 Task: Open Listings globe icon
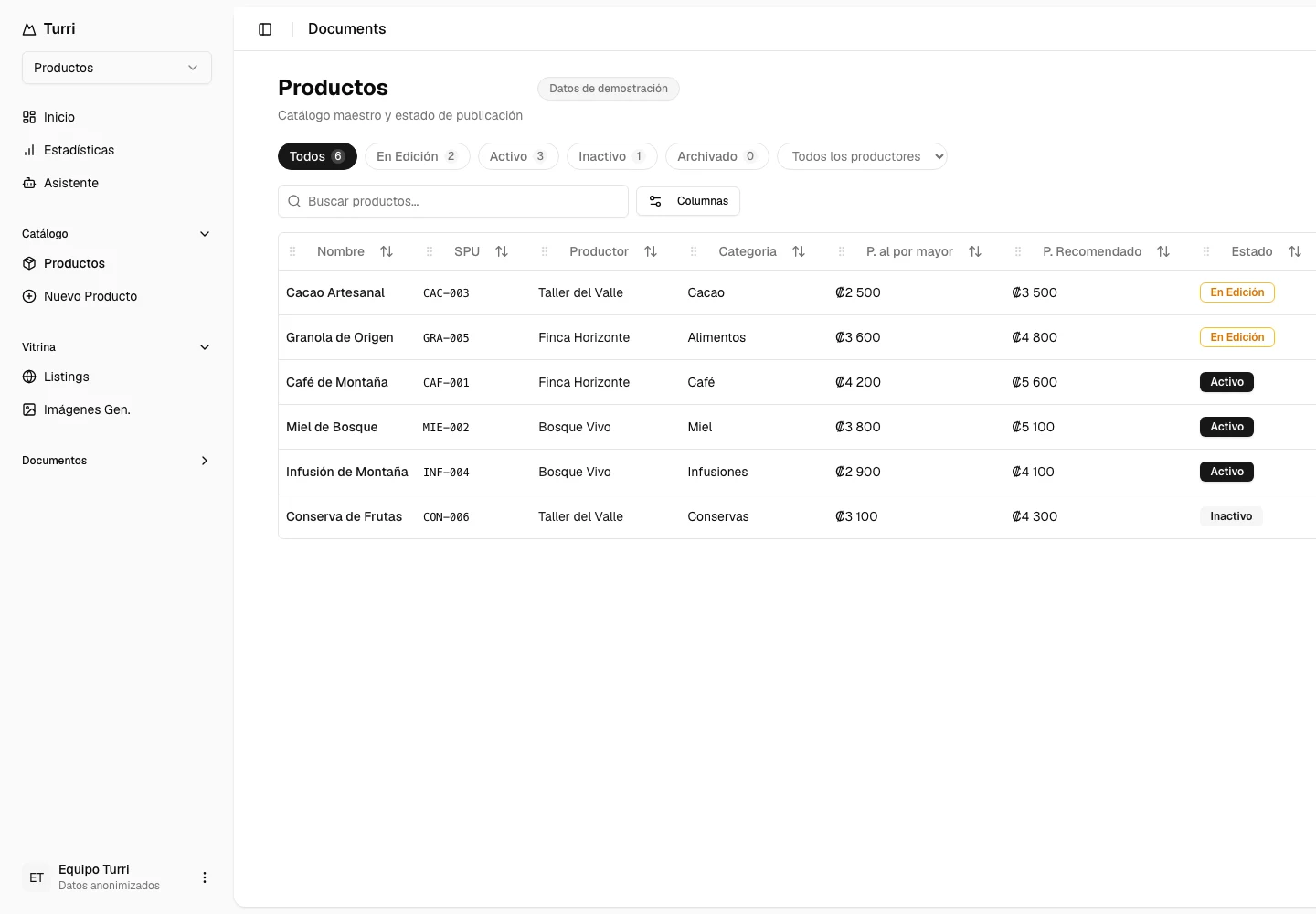click(x=29, y=377)
